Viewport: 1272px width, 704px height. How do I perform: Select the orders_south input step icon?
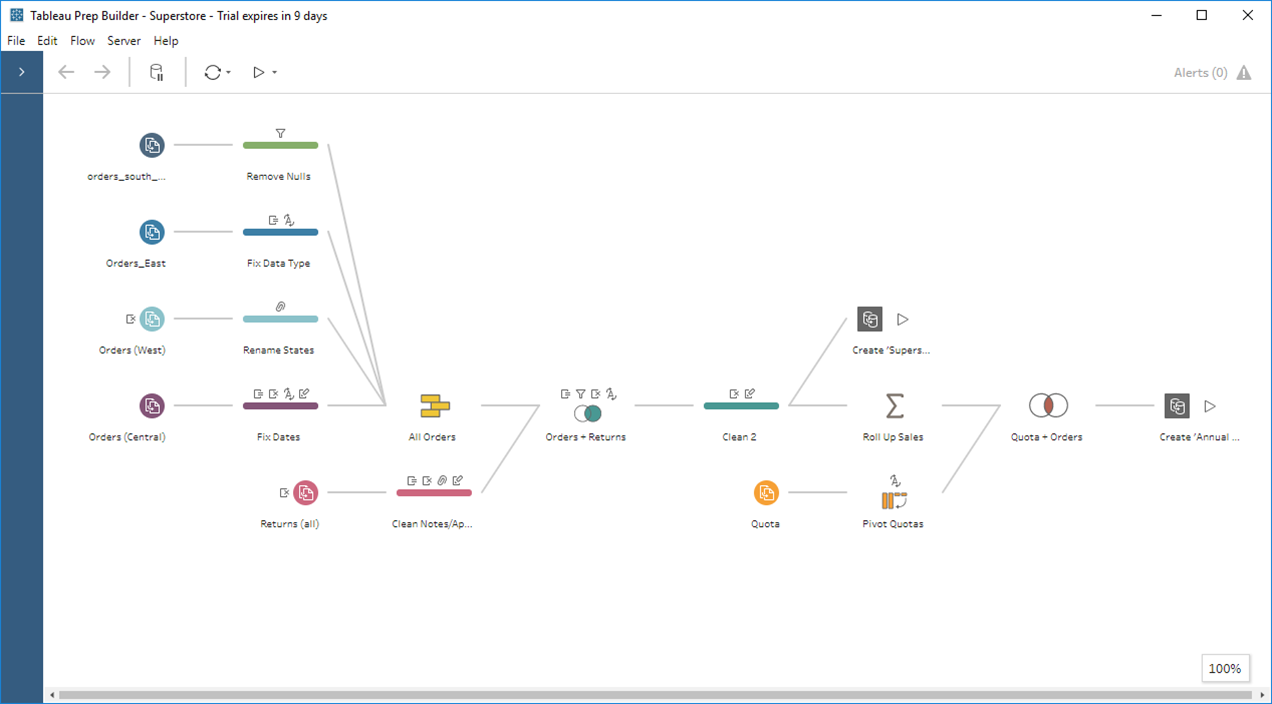click(152, 145)
